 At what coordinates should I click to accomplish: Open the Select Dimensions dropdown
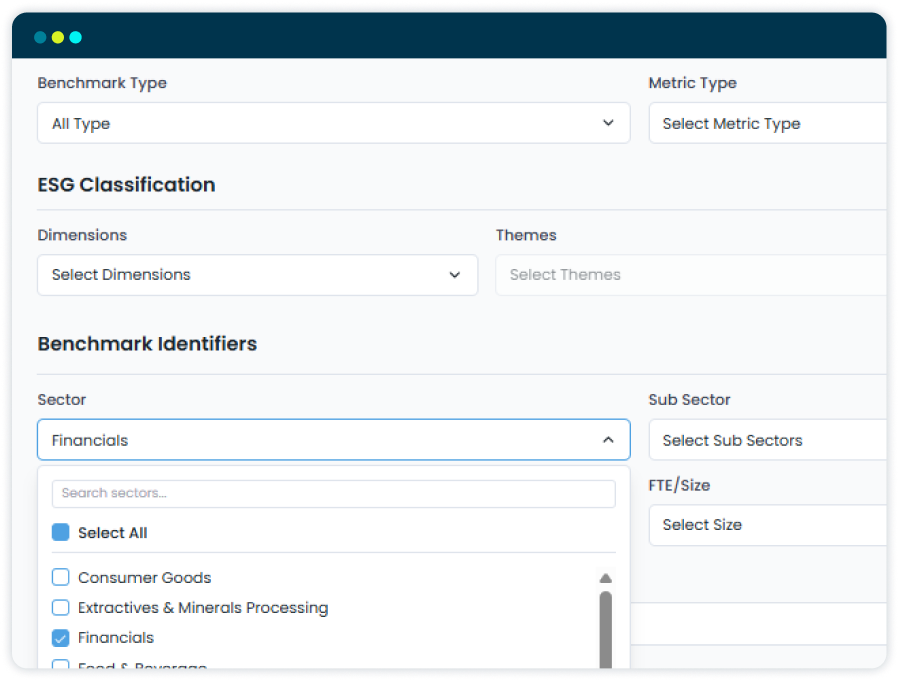point(257,275)
